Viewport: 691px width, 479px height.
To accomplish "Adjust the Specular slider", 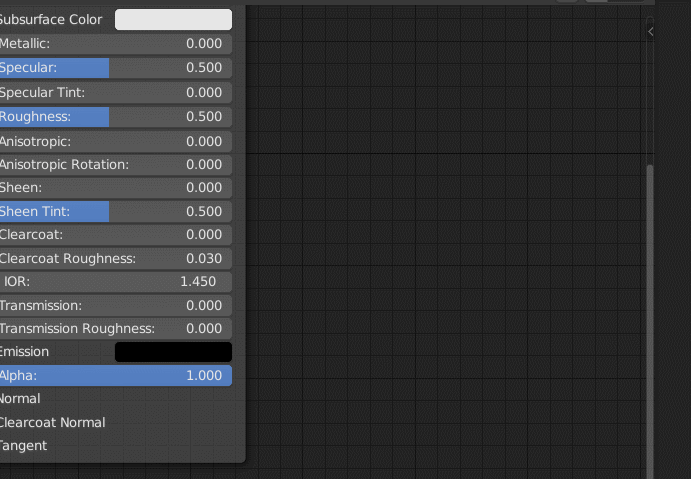I will pos(116,68).
